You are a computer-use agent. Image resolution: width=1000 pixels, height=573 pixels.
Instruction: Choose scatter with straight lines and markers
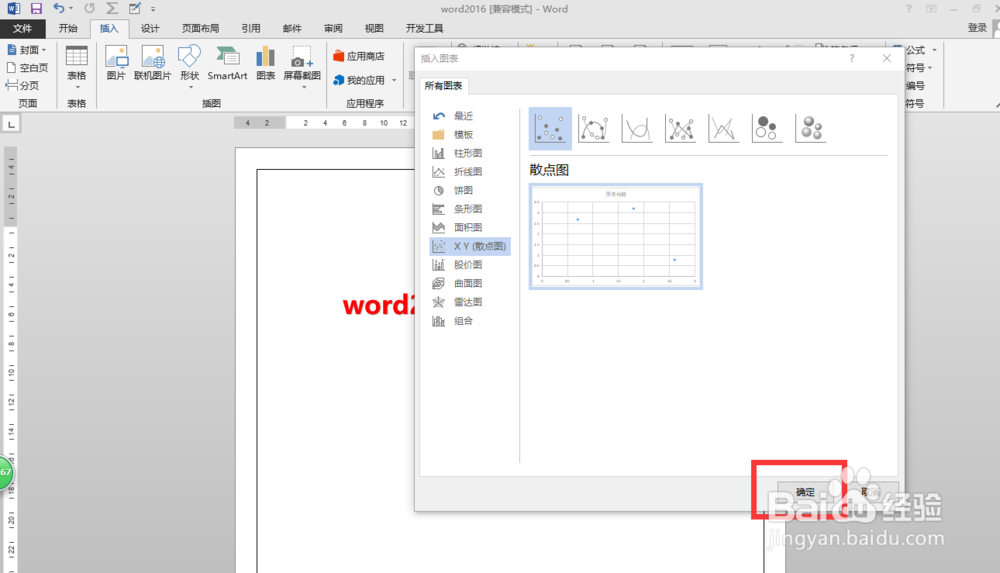pos(680,128)
